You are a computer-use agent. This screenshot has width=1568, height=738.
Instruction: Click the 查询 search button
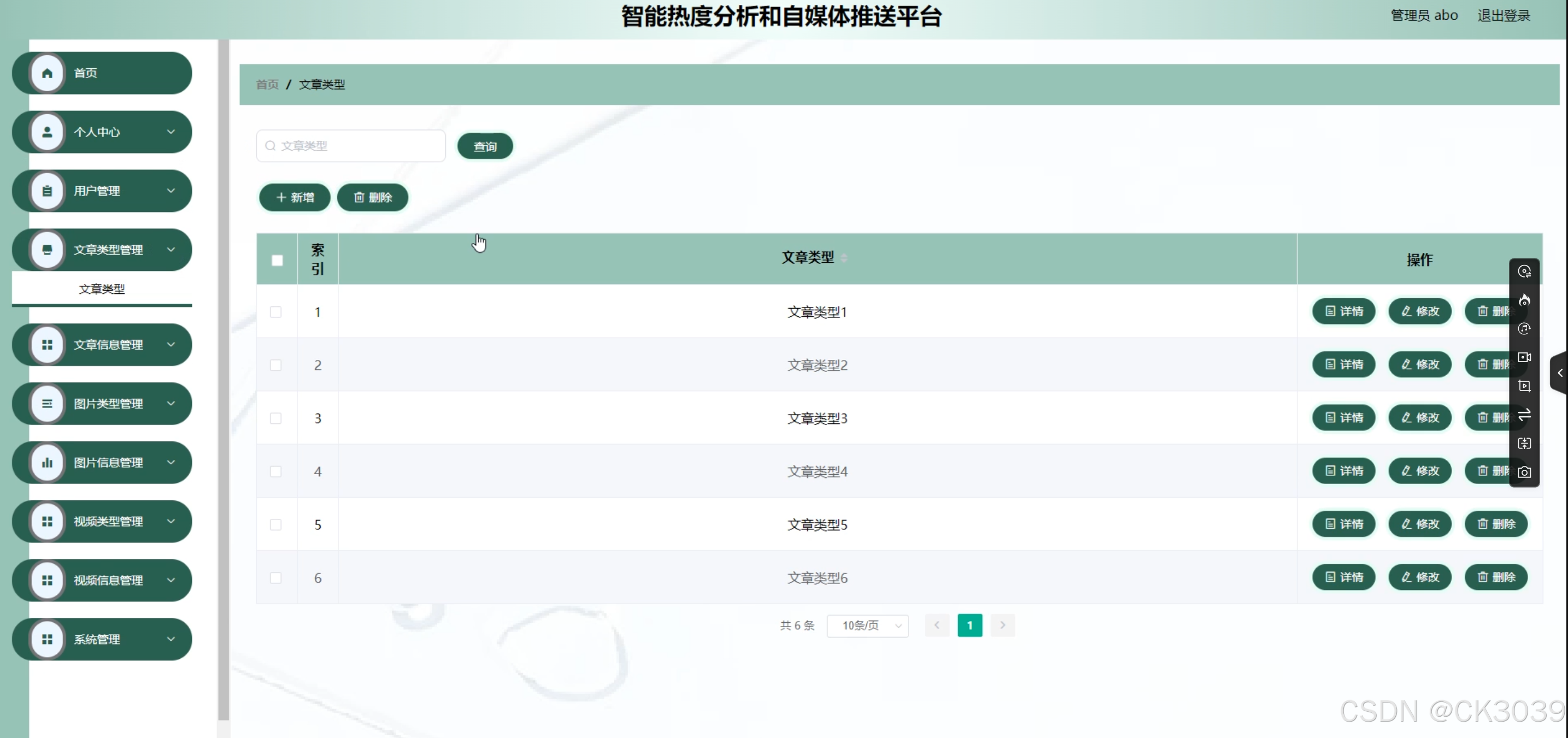click(484, 146)
